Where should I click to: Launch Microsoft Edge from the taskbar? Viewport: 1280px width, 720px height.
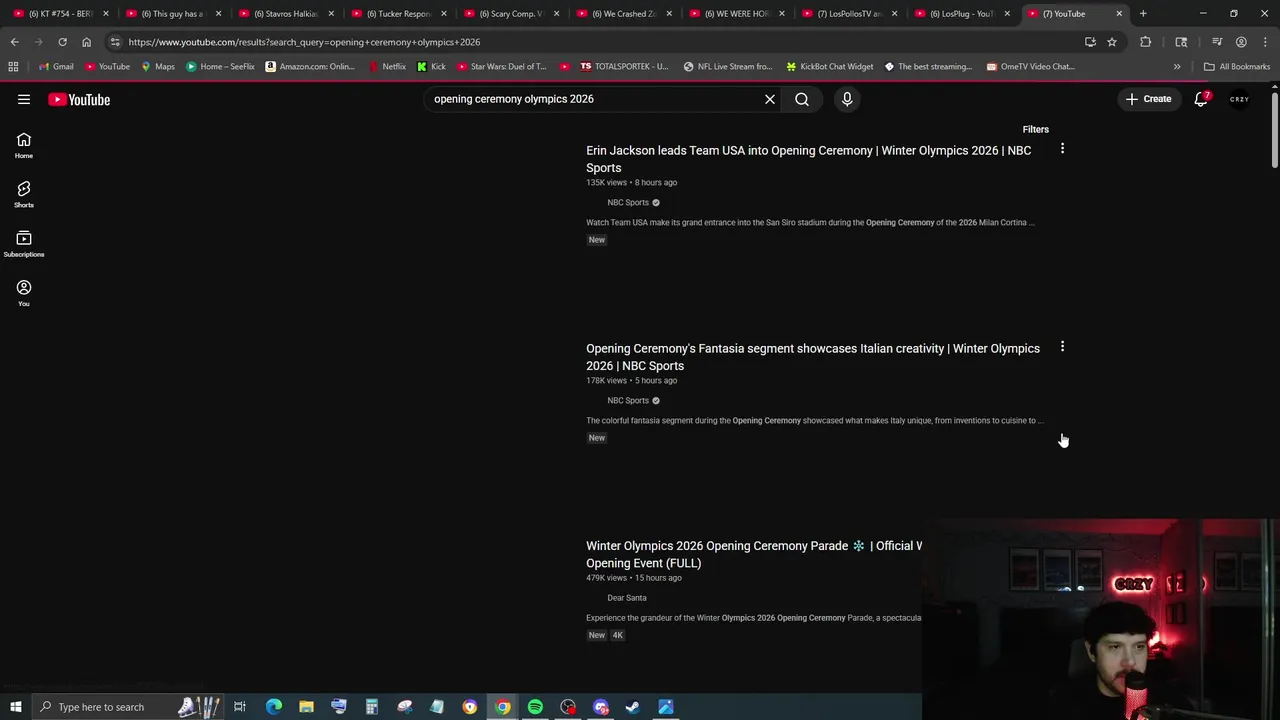[273, 707]
